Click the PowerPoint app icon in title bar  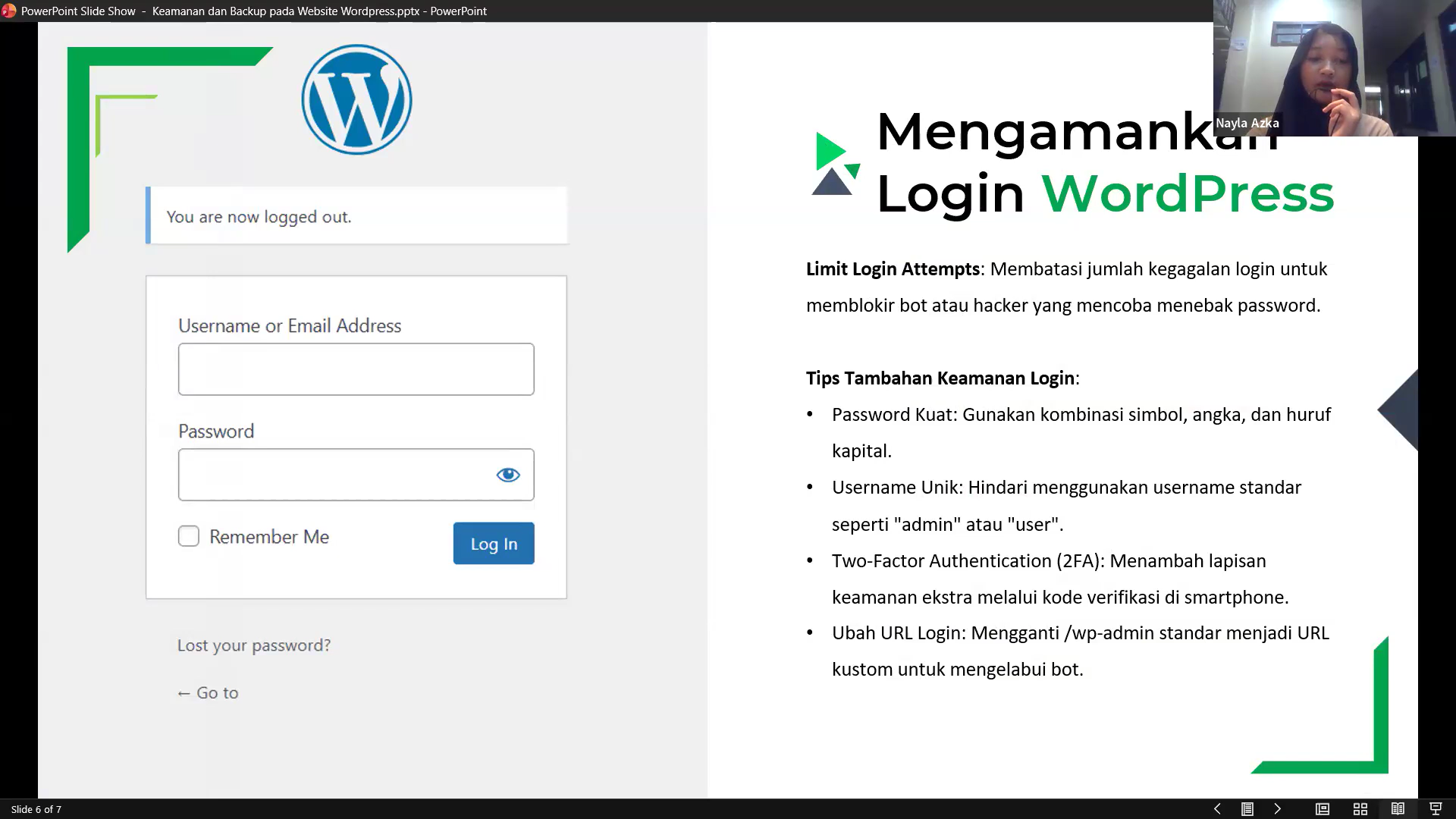click(x=9, y=11)
